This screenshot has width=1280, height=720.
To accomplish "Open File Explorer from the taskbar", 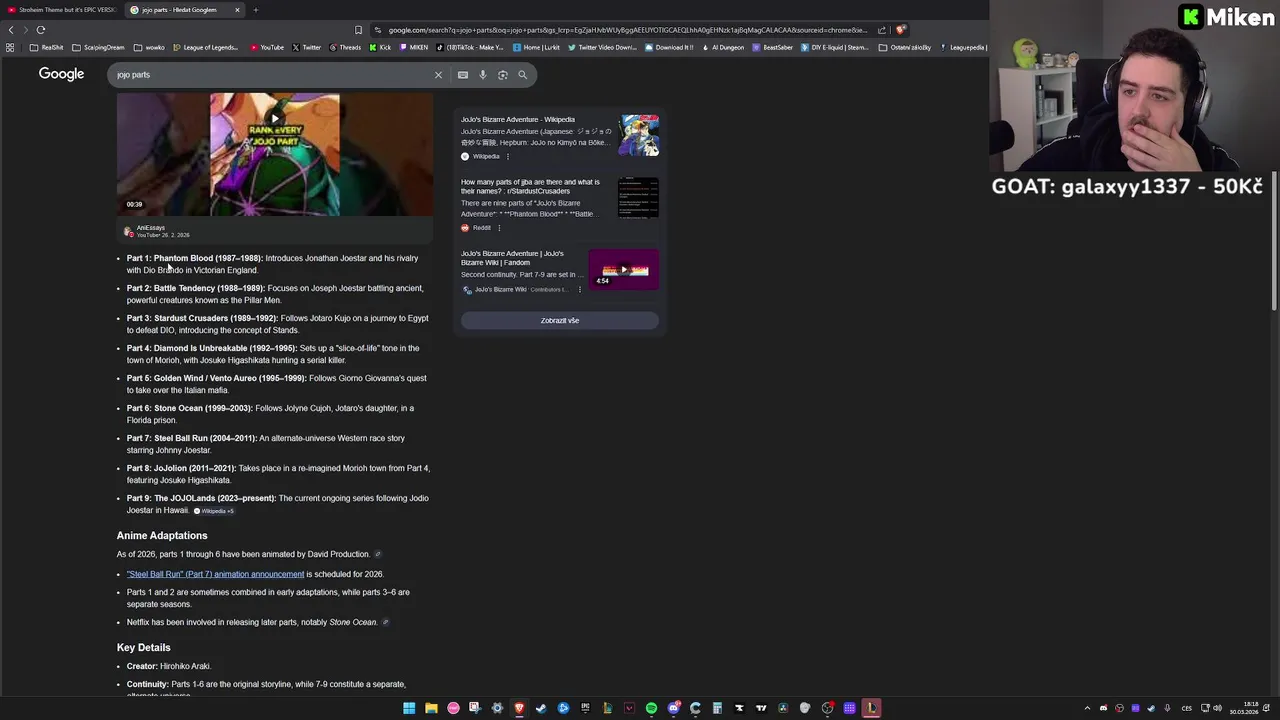I will 431,708.
